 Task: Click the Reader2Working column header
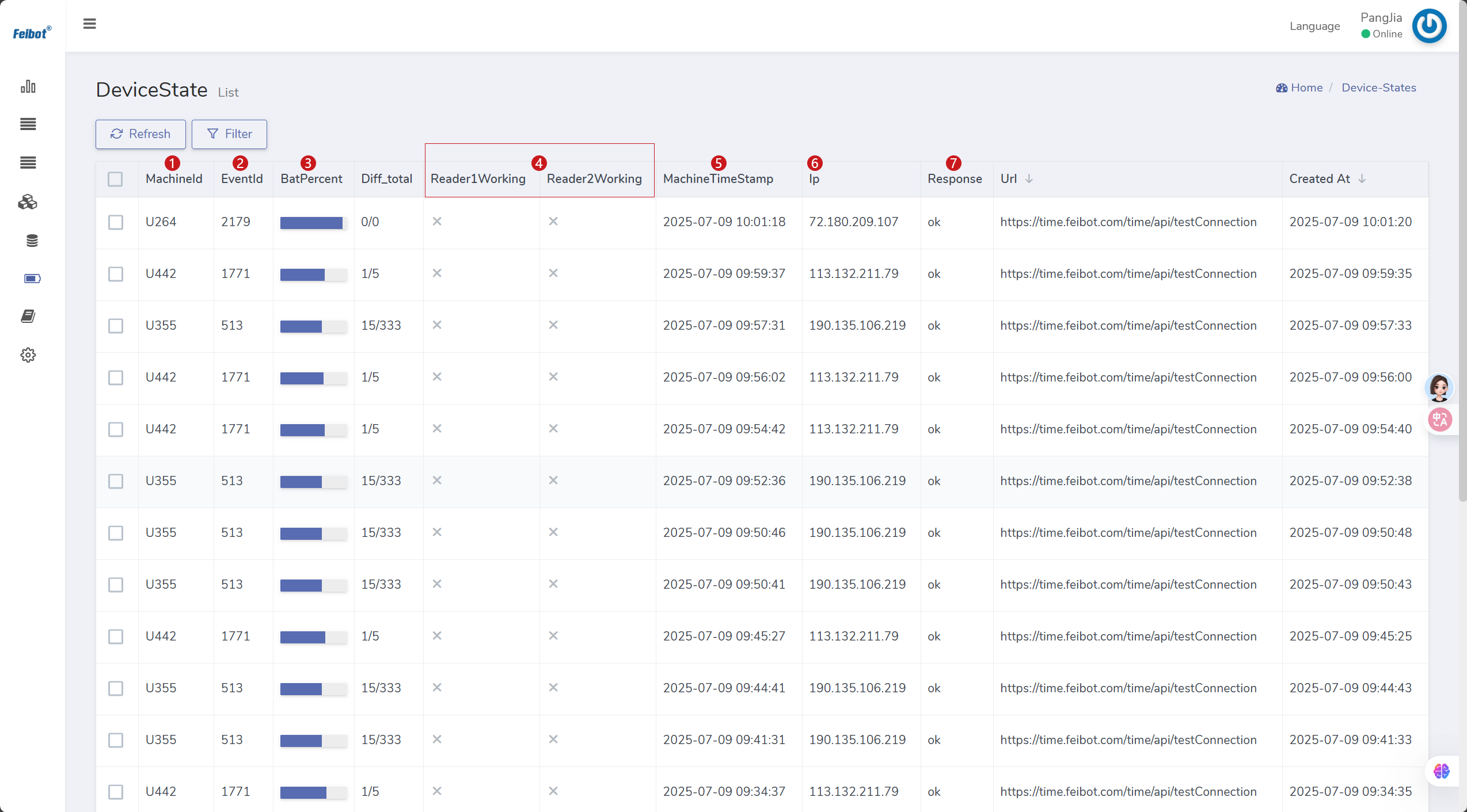(x=594, y=179)
